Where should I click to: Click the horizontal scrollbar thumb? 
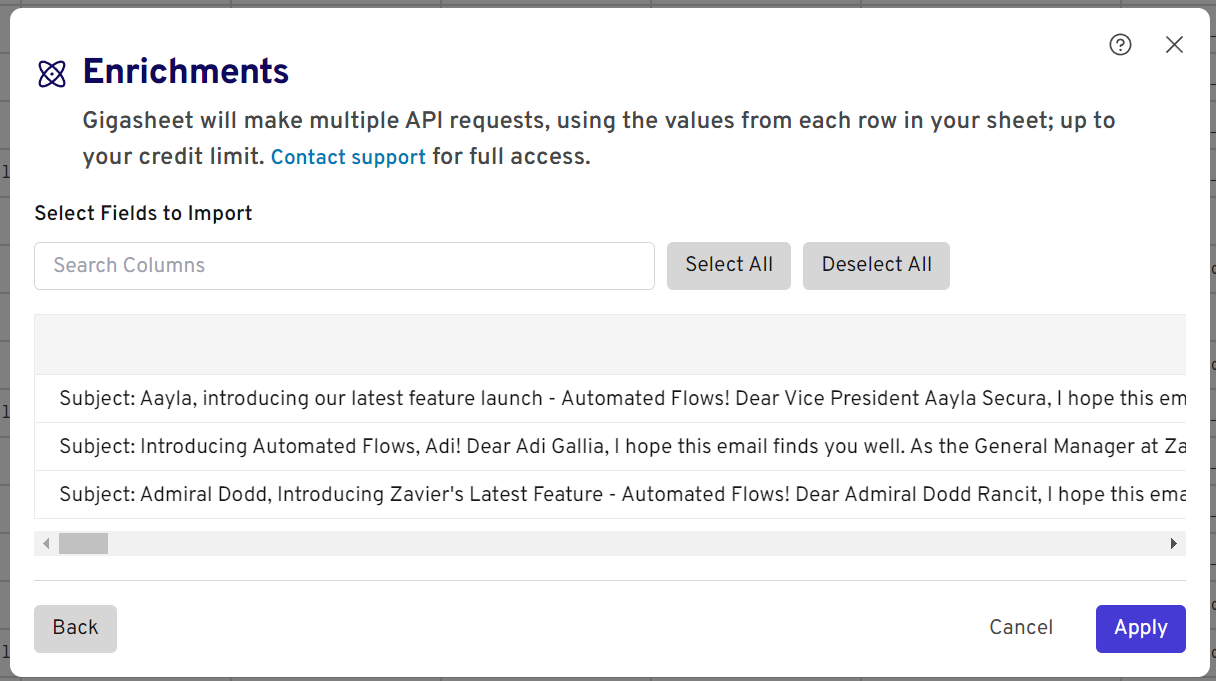click(83, 544)
